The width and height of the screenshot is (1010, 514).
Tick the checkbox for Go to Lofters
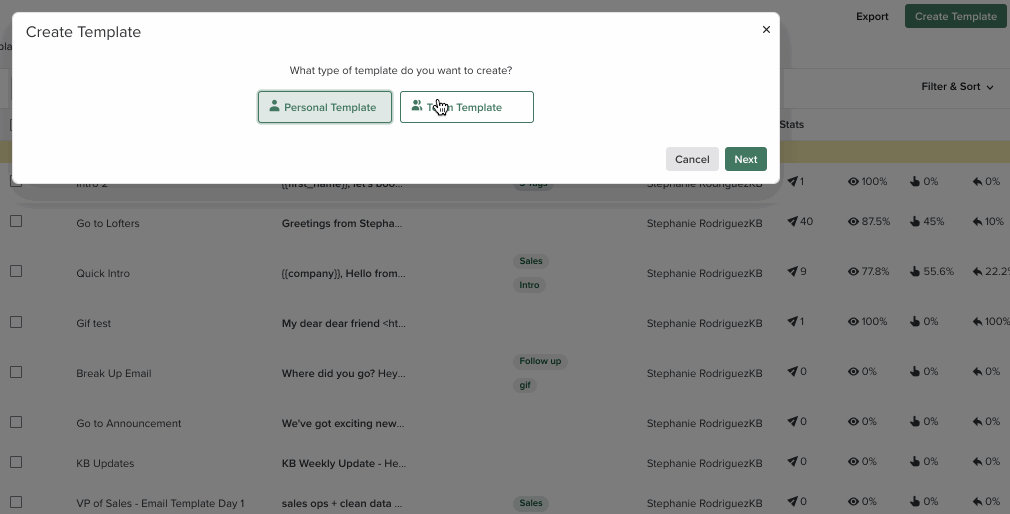[x=16, y=222]
